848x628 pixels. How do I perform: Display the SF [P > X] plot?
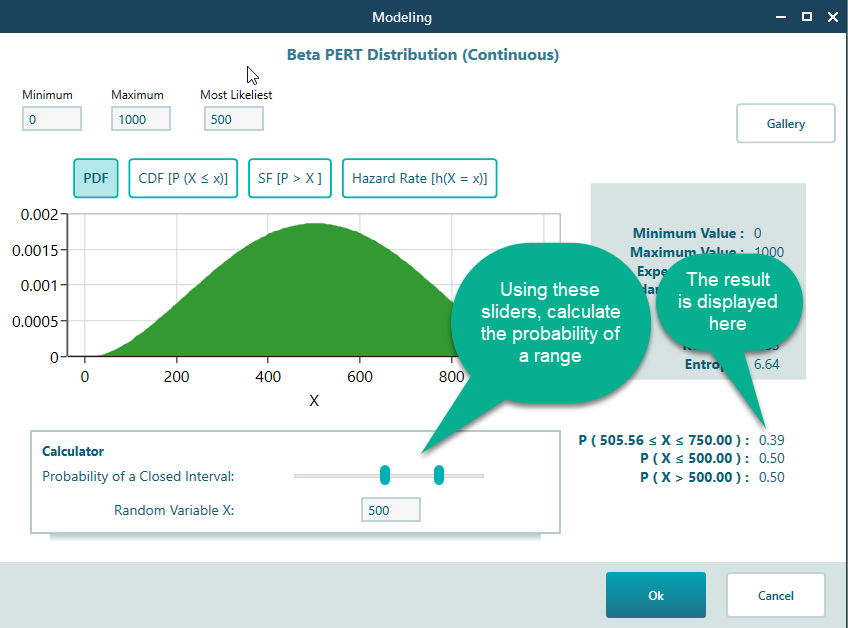tap(290, 178)
